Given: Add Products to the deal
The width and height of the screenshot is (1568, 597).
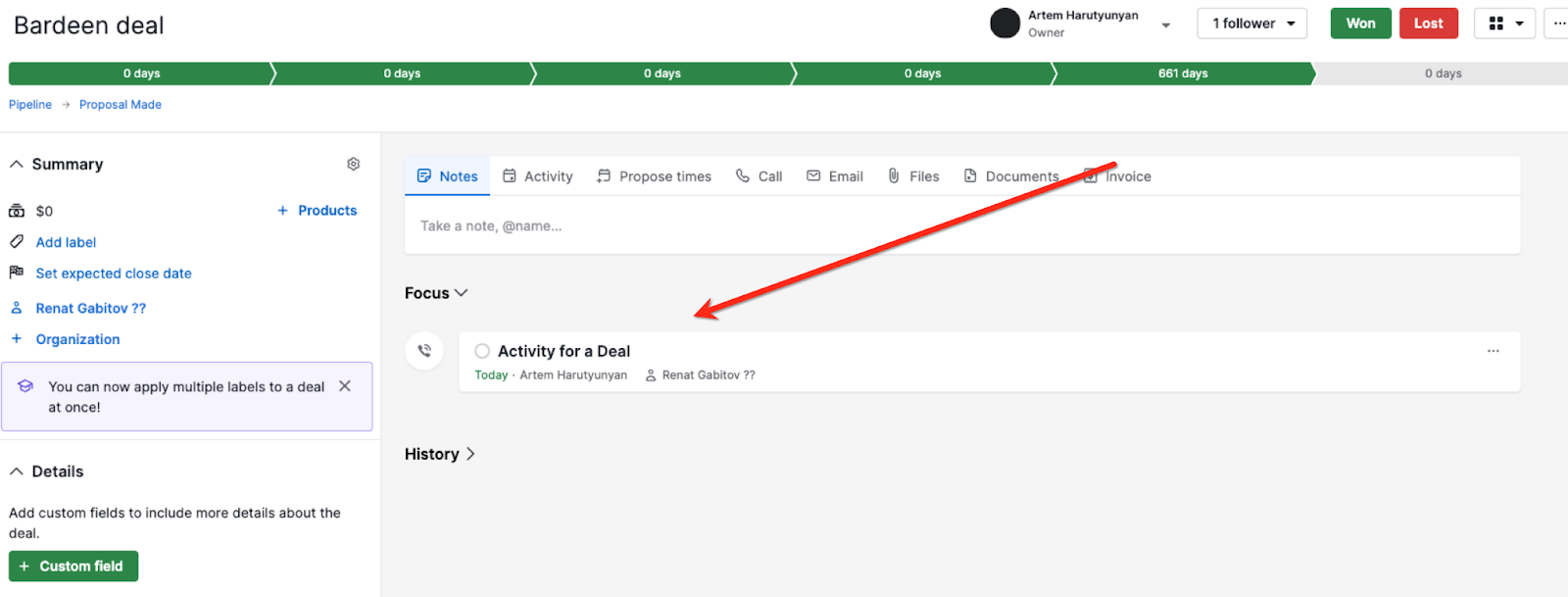Looking at the screenshot, I should [x=318, y=211].
